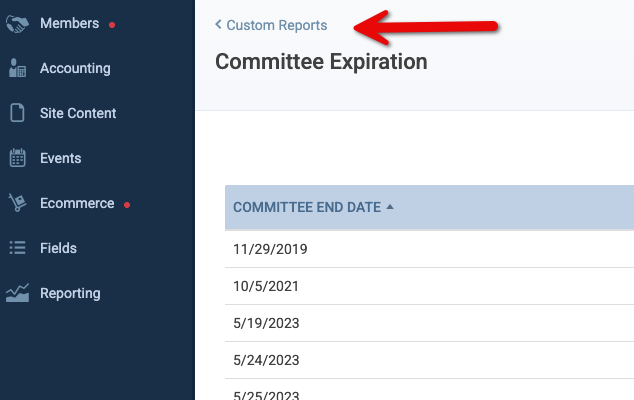The image size is (634, 400).
Task: Open Reporting from the sidebar
Action: click(70, 293)
